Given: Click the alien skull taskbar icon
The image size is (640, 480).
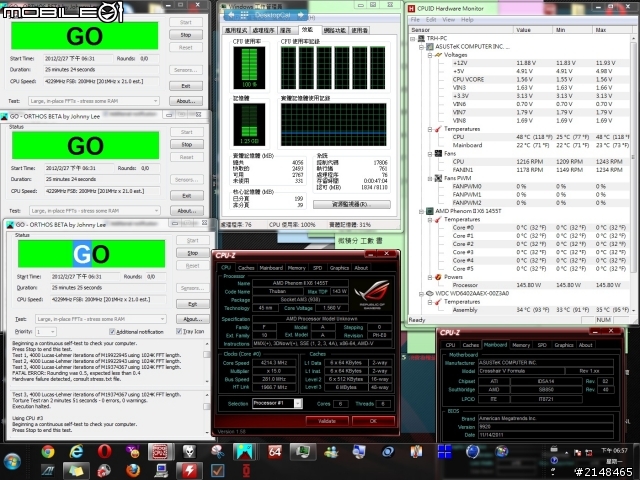Looking at the screenshot, I should click(189, 452).
